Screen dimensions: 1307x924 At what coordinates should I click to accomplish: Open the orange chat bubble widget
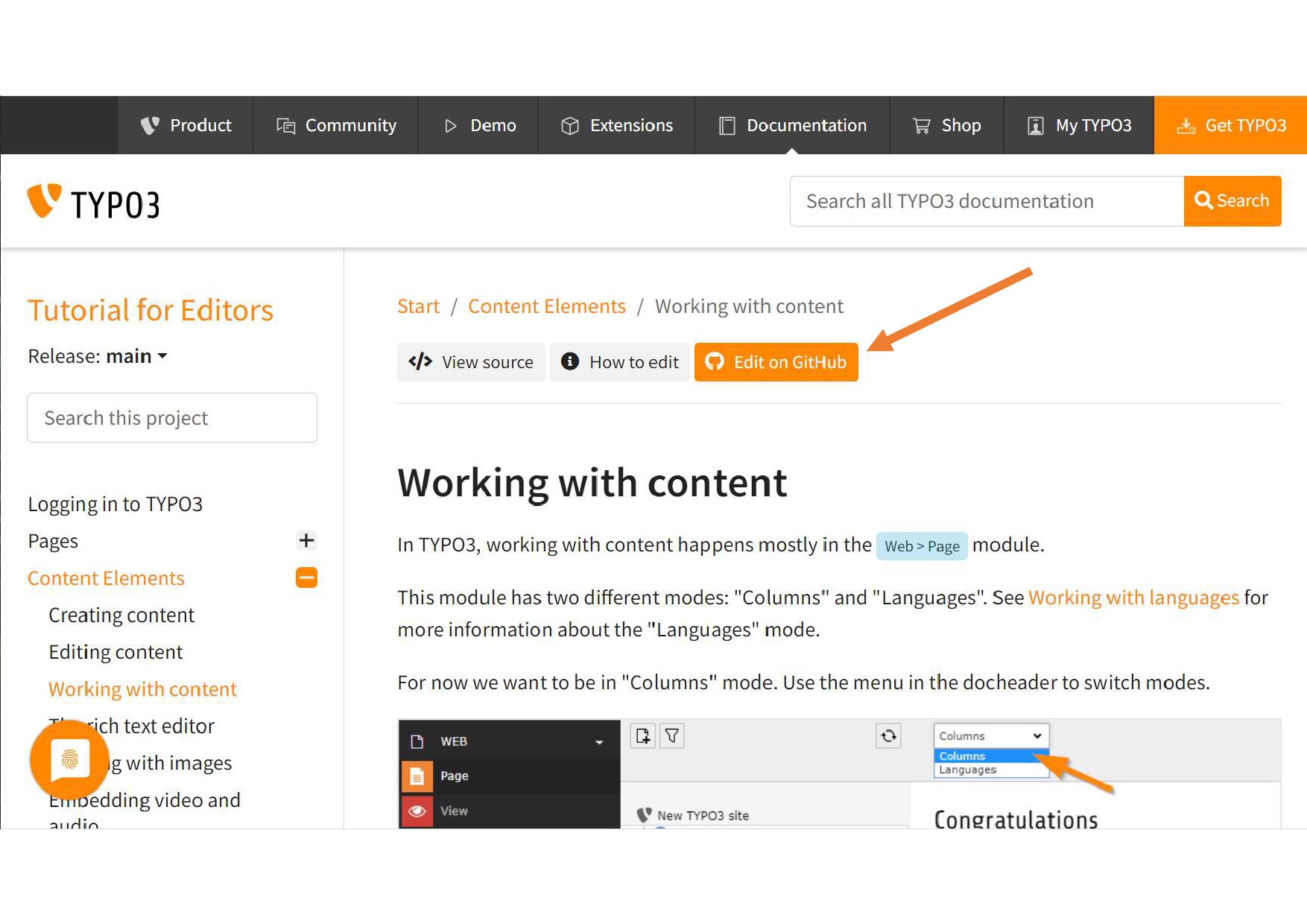coord(70,759)
